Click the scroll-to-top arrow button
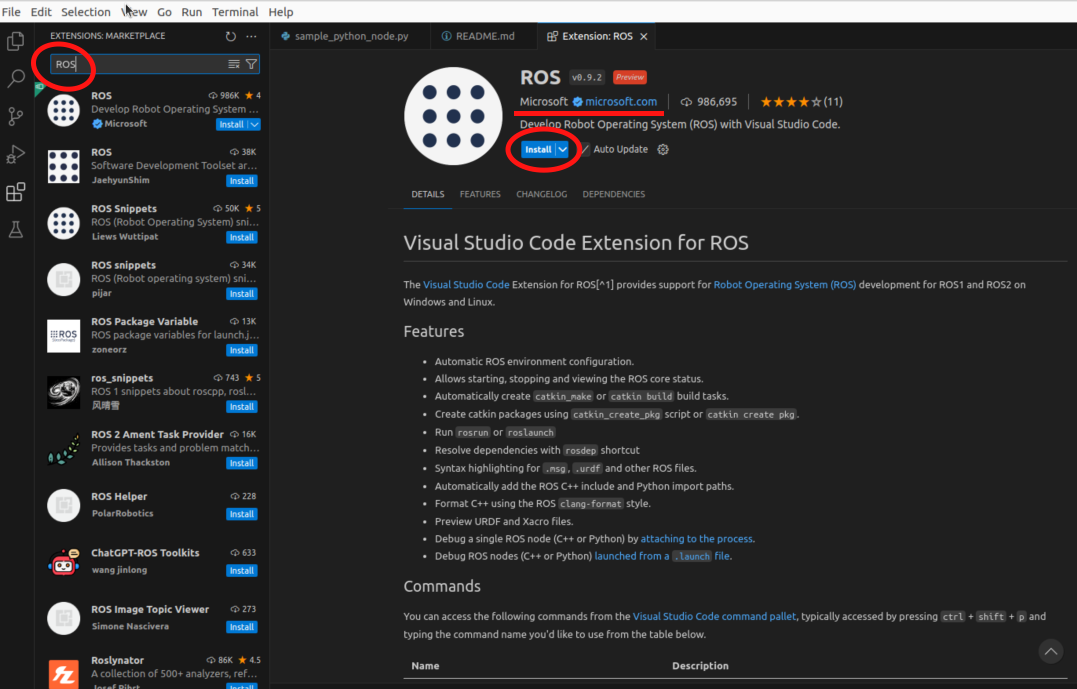This screenshot has width=1077, height=689. [x=1050, y=651]
